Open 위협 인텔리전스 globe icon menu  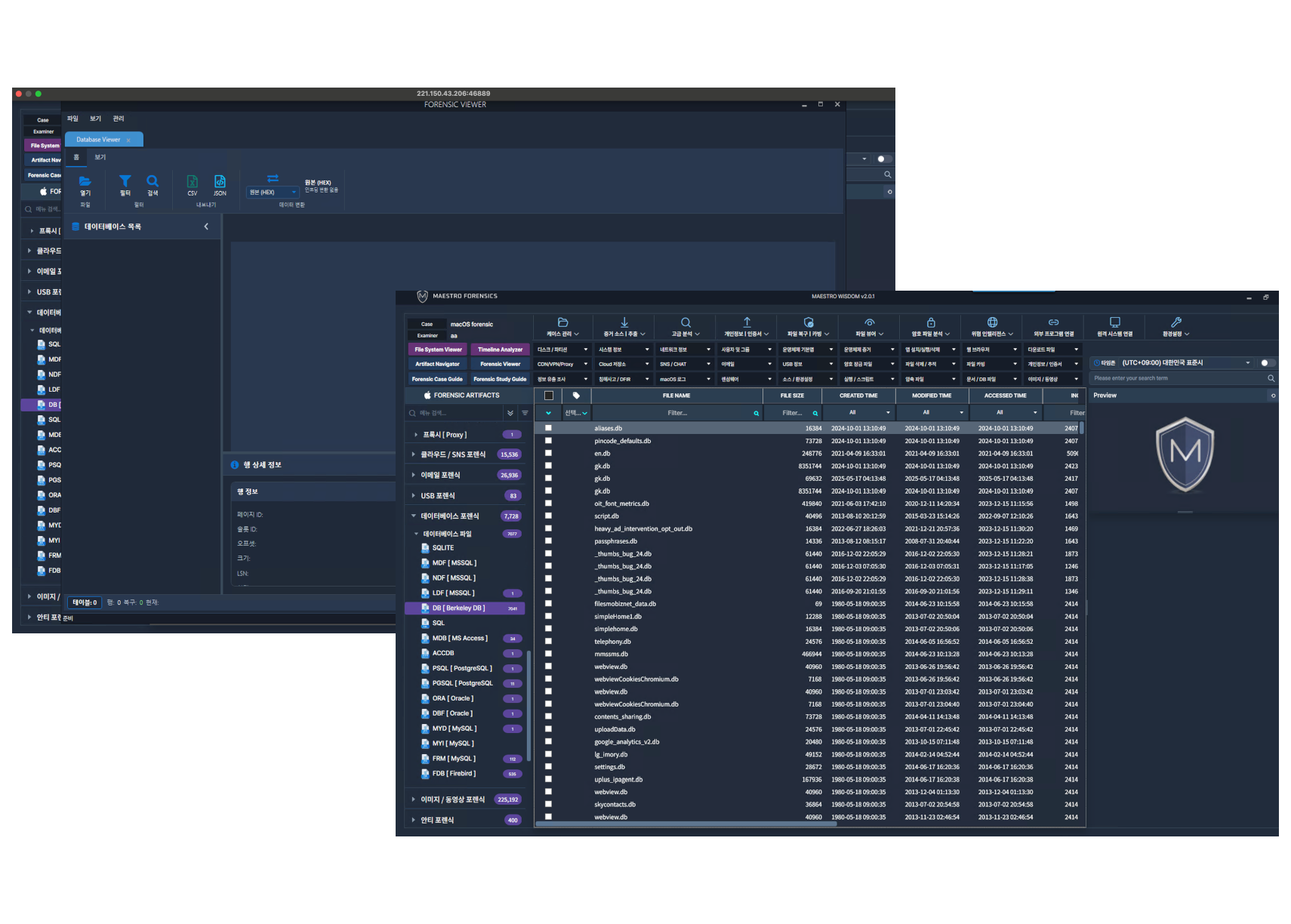pyautogui.click(x=992, y=322)
